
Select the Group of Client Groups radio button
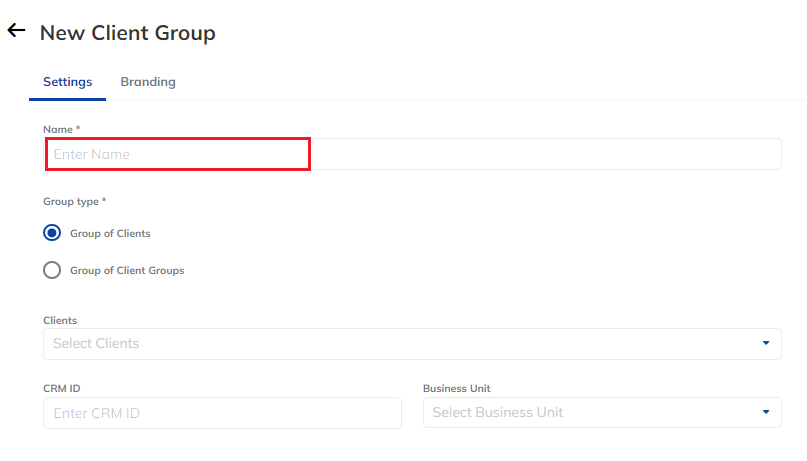52,270
